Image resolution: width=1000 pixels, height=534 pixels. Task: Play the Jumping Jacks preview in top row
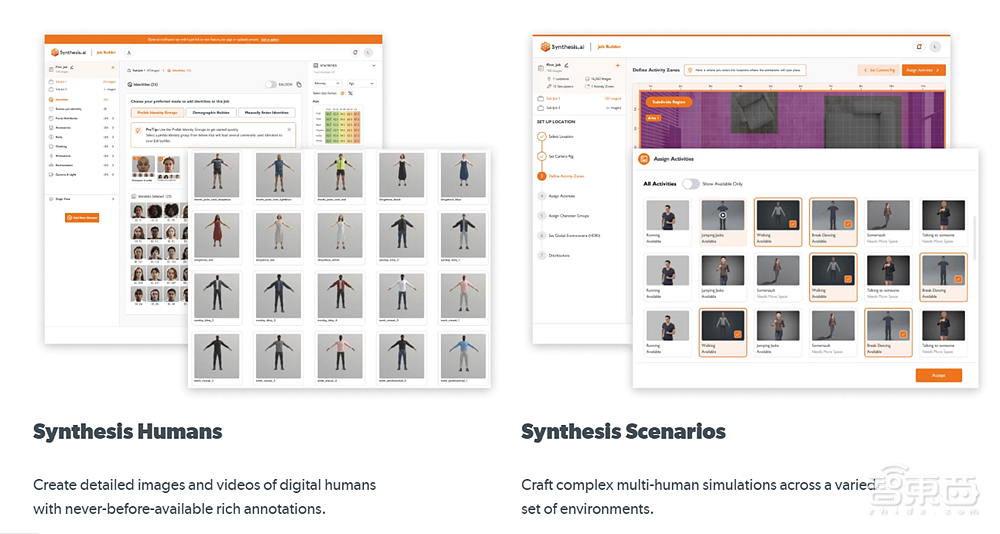(724, 214)
